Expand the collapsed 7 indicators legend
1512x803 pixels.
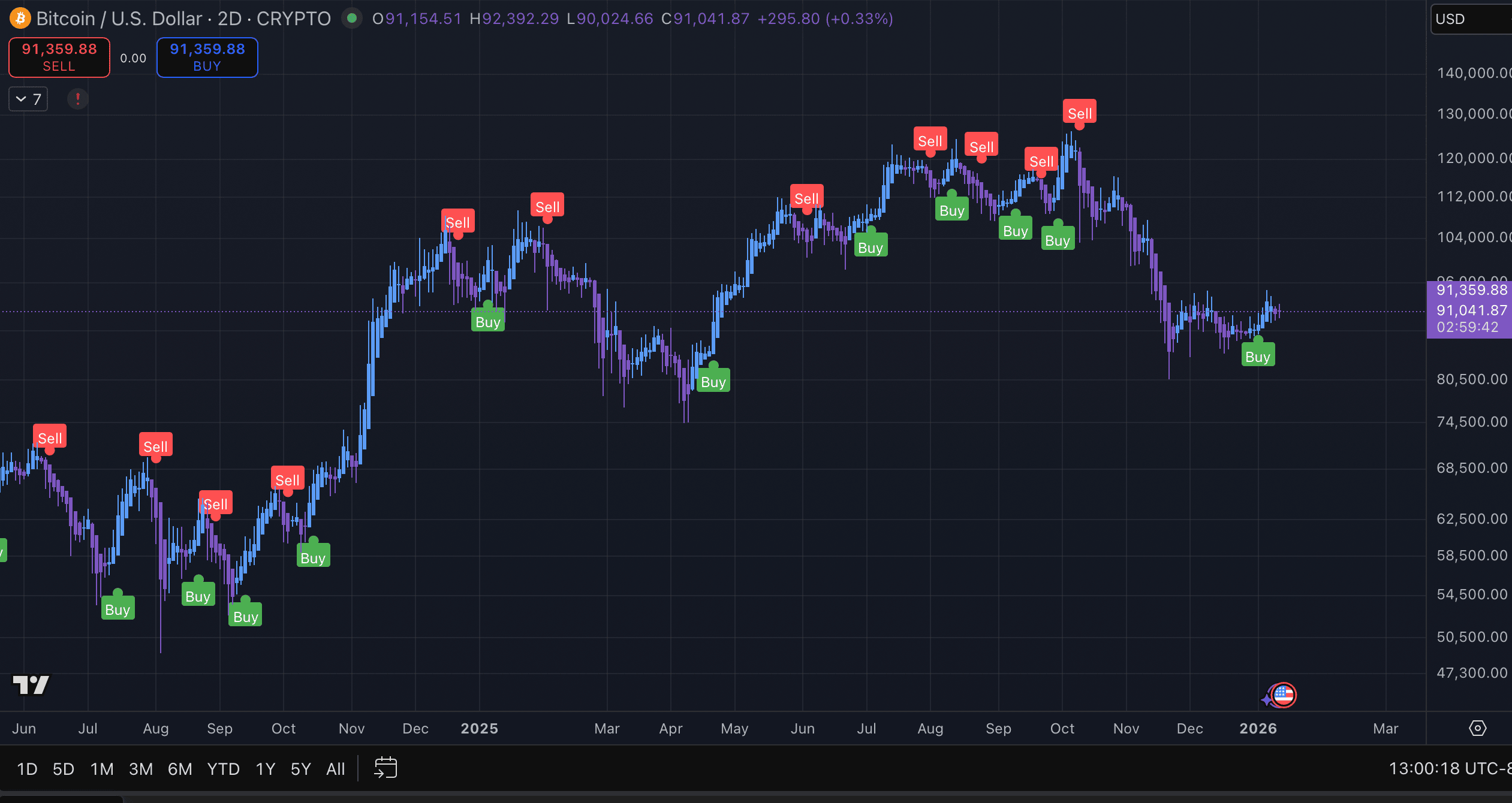(x=28, y=99)
